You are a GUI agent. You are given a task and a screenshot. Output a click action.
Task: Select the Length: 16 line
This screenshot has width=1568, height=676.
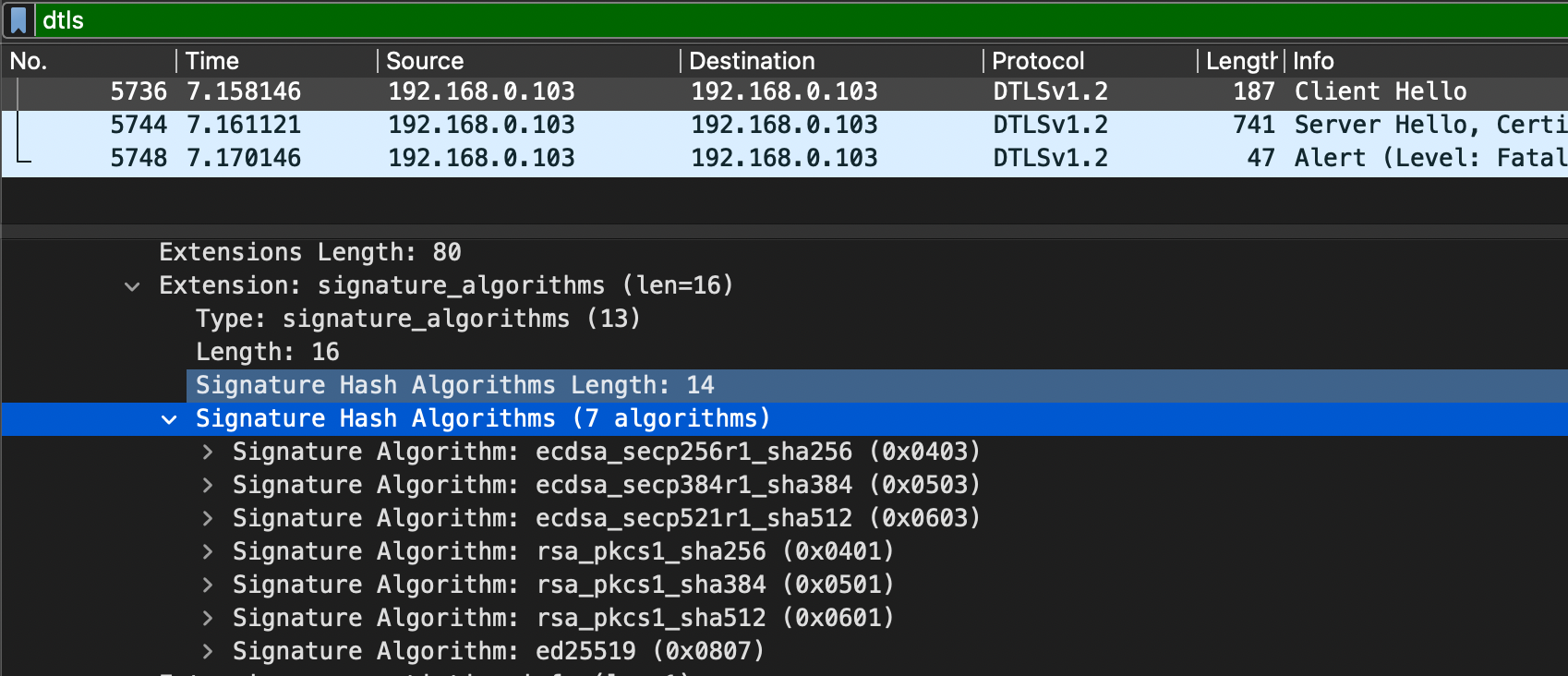[268, 352]
